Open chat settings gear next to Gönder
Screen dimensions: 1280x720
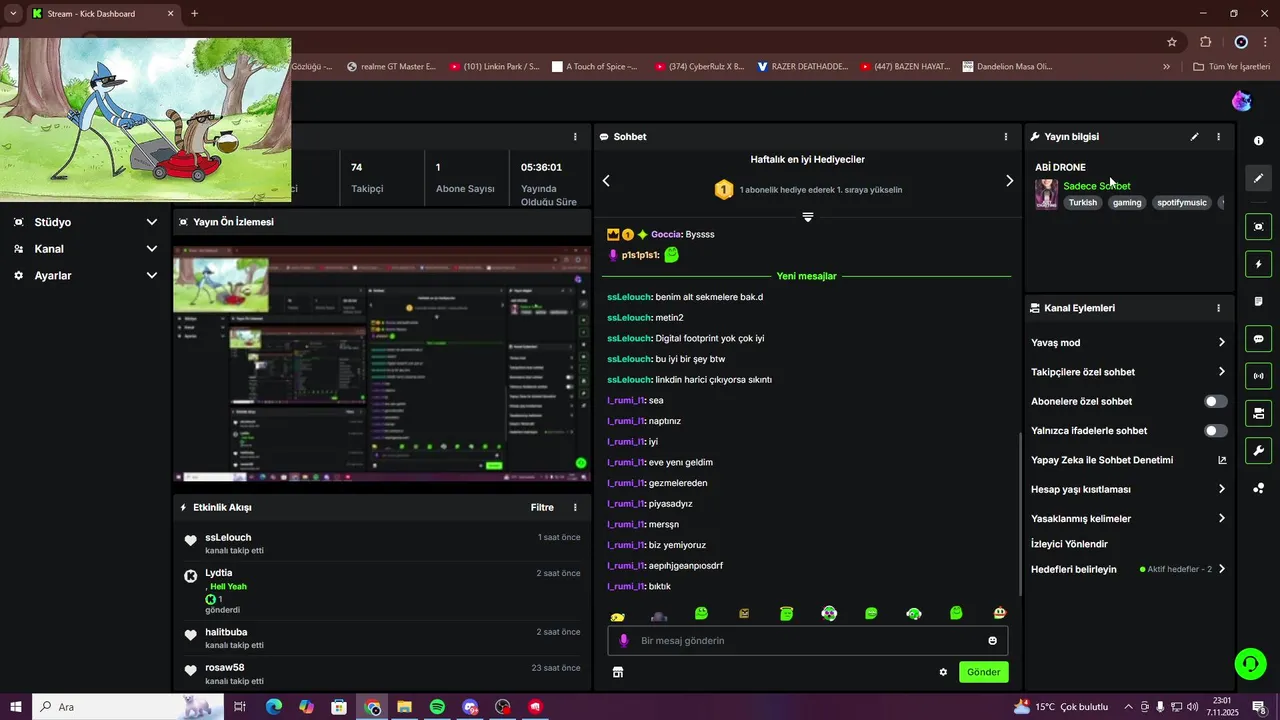tap(943, 672)
